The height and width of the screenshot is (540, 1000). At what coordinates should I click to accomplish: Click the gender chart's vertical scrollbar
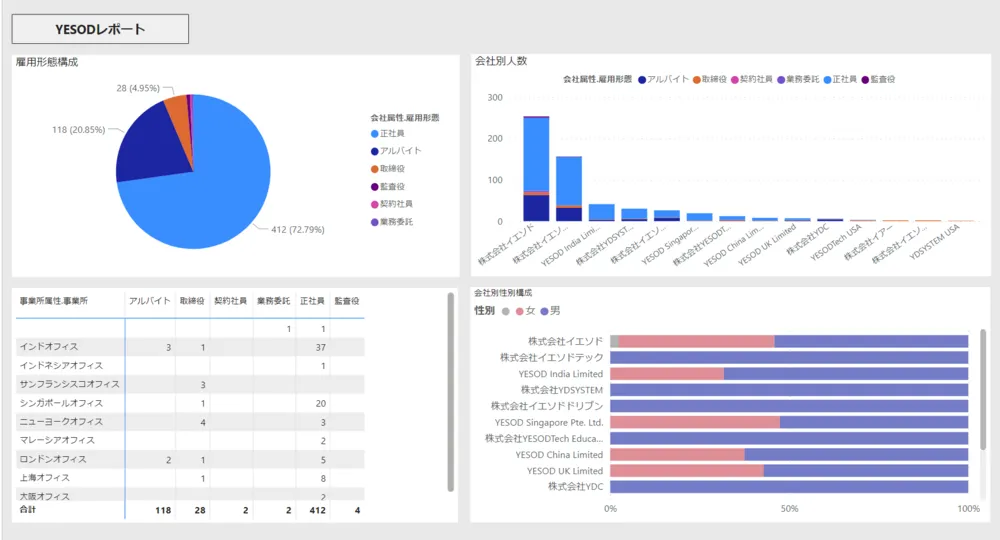tap(983, 389)
